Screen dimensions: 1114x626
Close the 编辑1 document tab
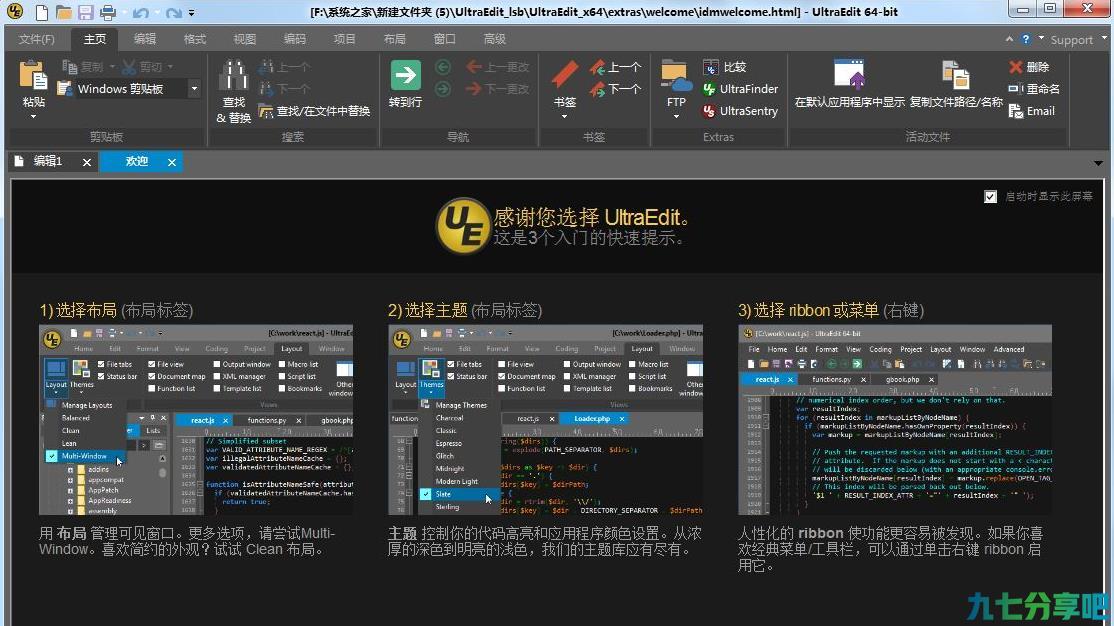[87, 162]
